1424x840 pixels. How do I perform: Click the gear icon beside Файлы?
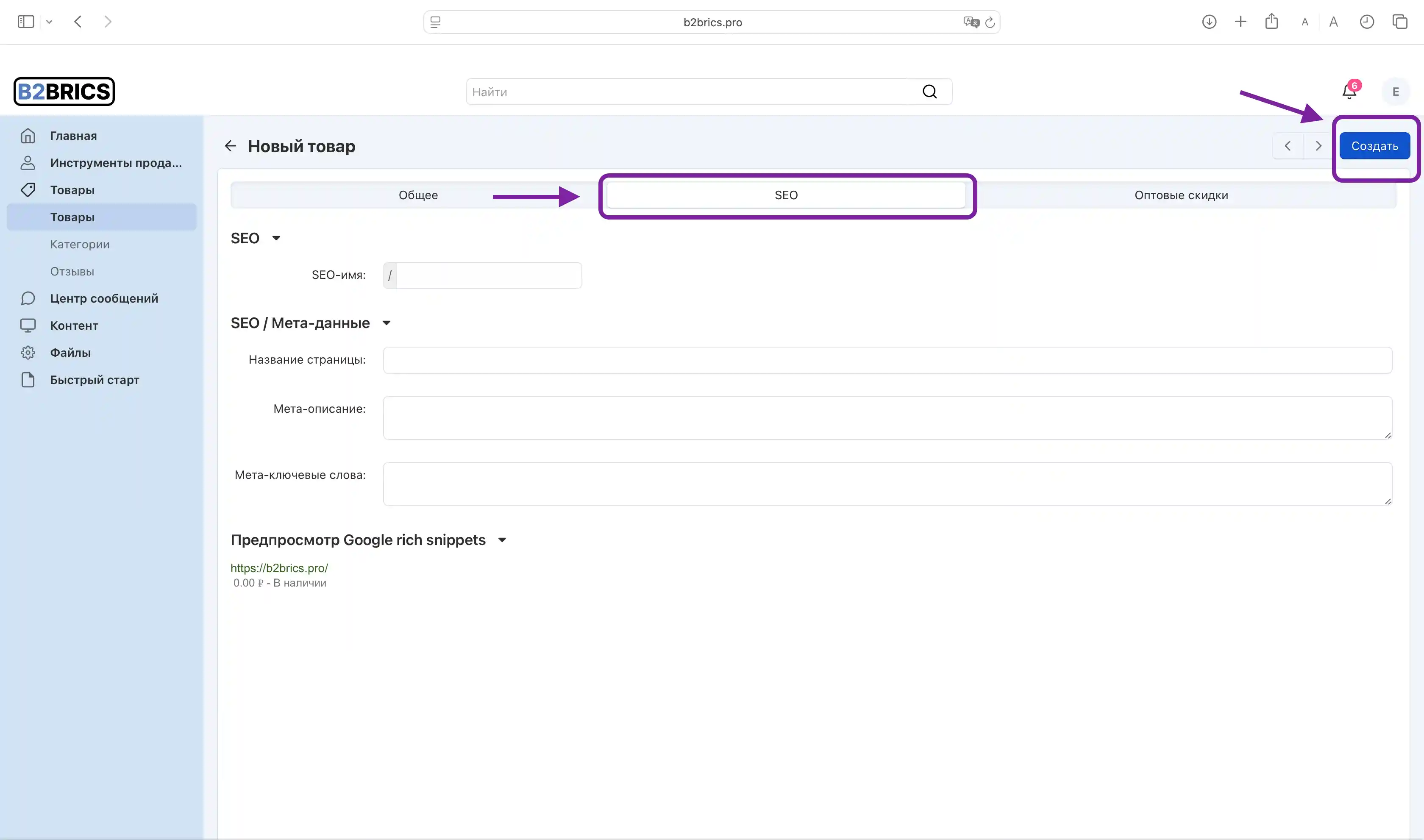28,353
